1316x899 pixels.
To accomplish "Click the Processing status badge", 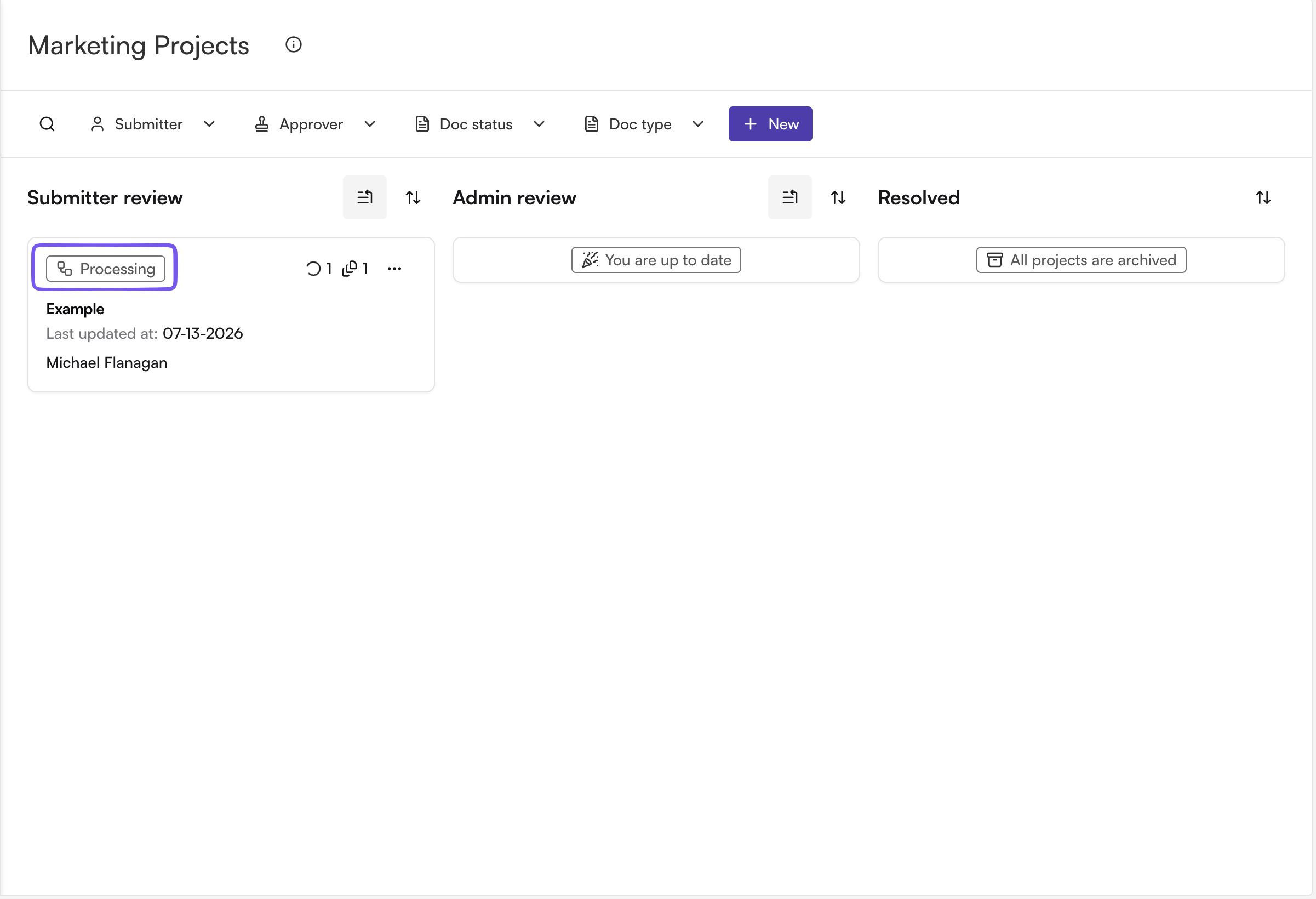I will pos(106,269).
